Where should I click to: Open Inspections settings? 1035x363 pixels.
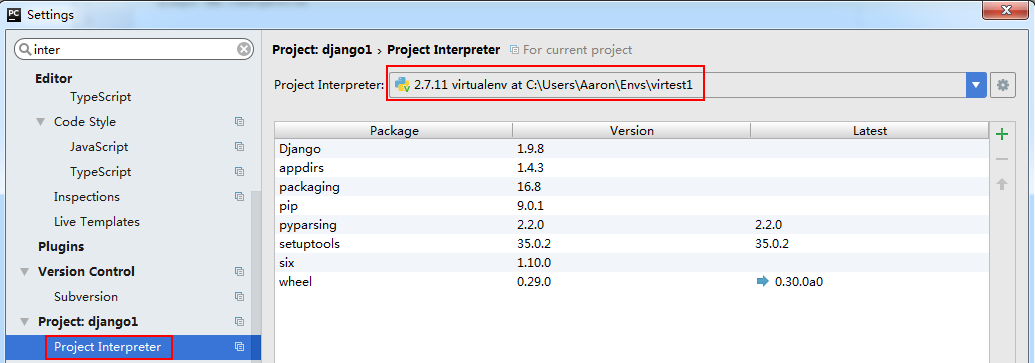[86, 197]
